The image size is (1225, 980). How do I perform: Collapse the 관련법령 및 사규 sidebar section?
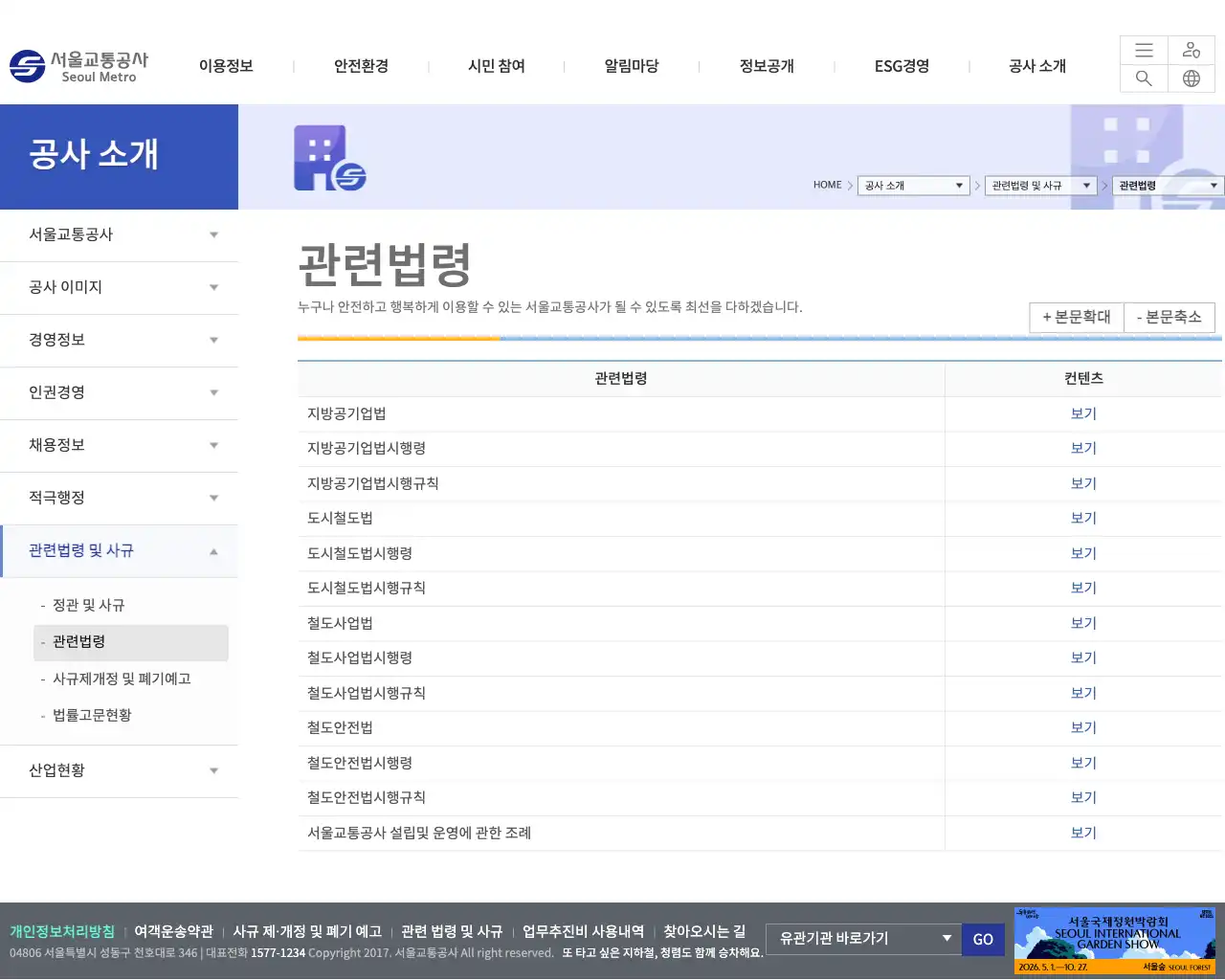[119, 551]
